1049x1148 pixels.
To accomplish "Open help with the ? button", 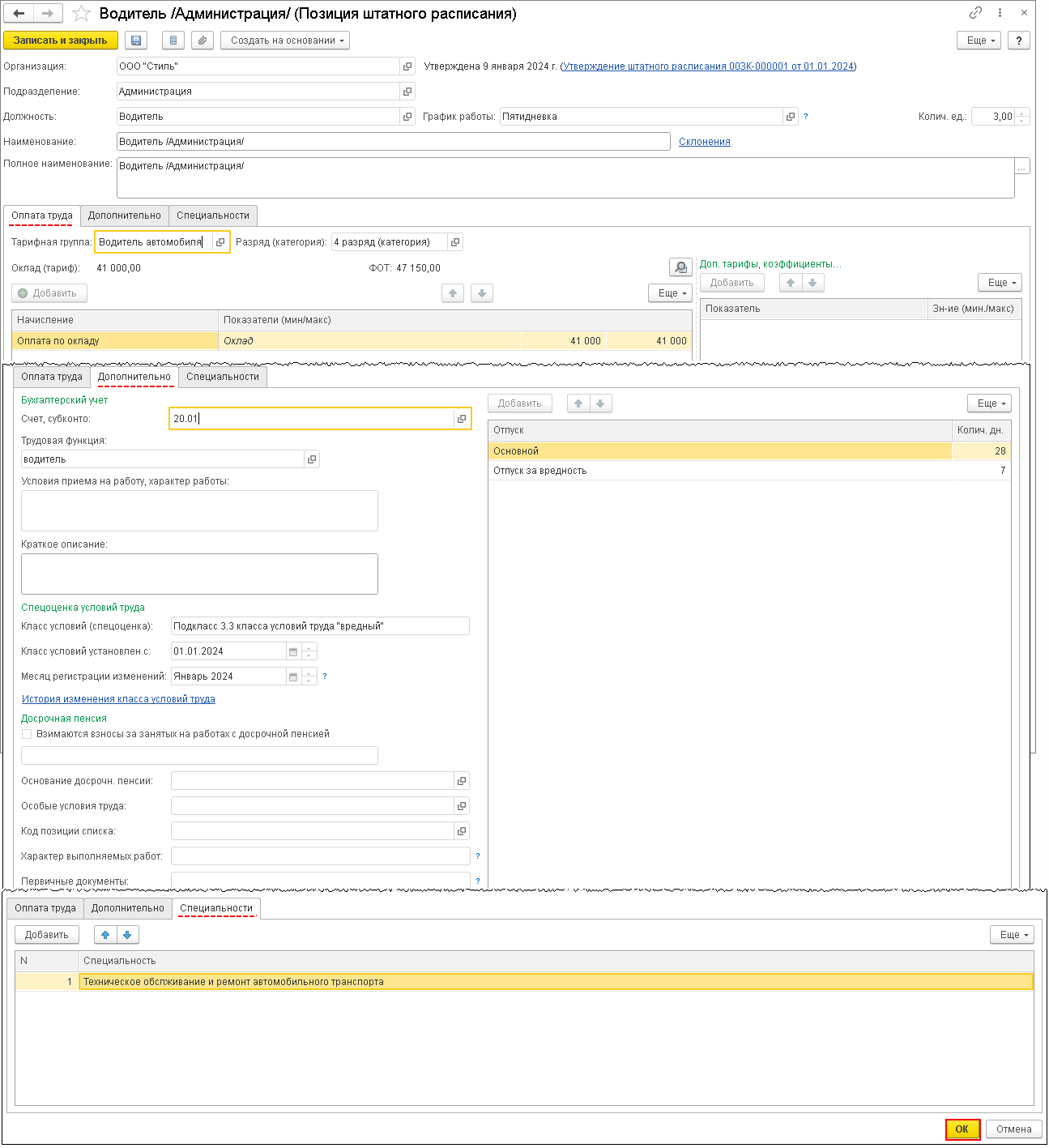I will [x=1019, y=41].
